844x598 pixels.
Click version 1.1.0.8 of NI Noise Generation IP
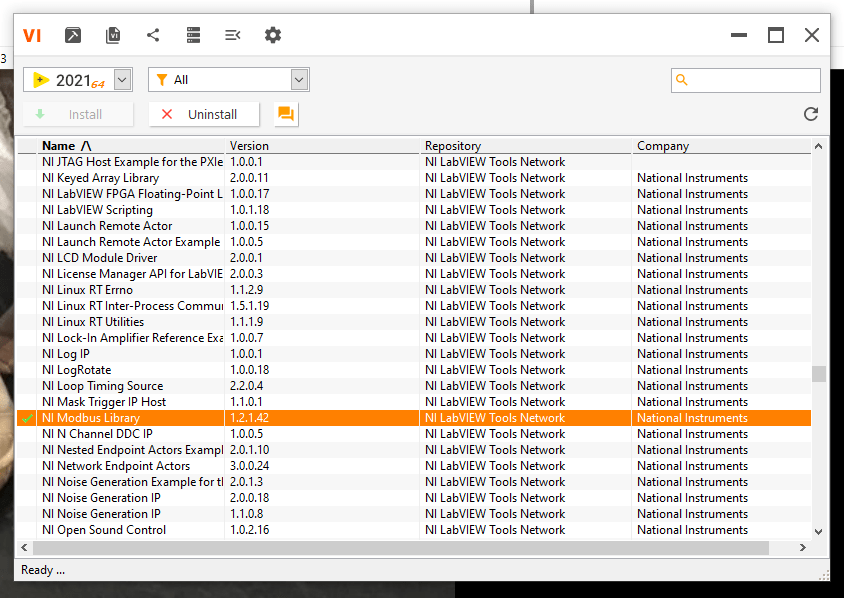[x=247, y=514]
